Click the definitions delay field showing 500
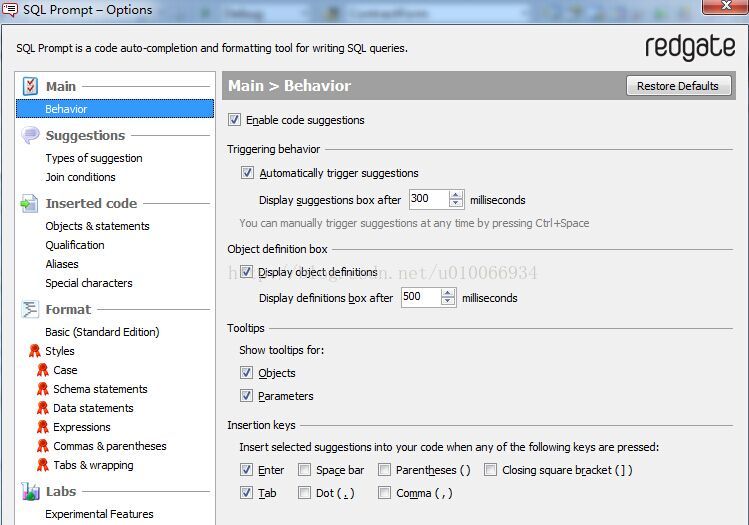 (x=421, y=297)
